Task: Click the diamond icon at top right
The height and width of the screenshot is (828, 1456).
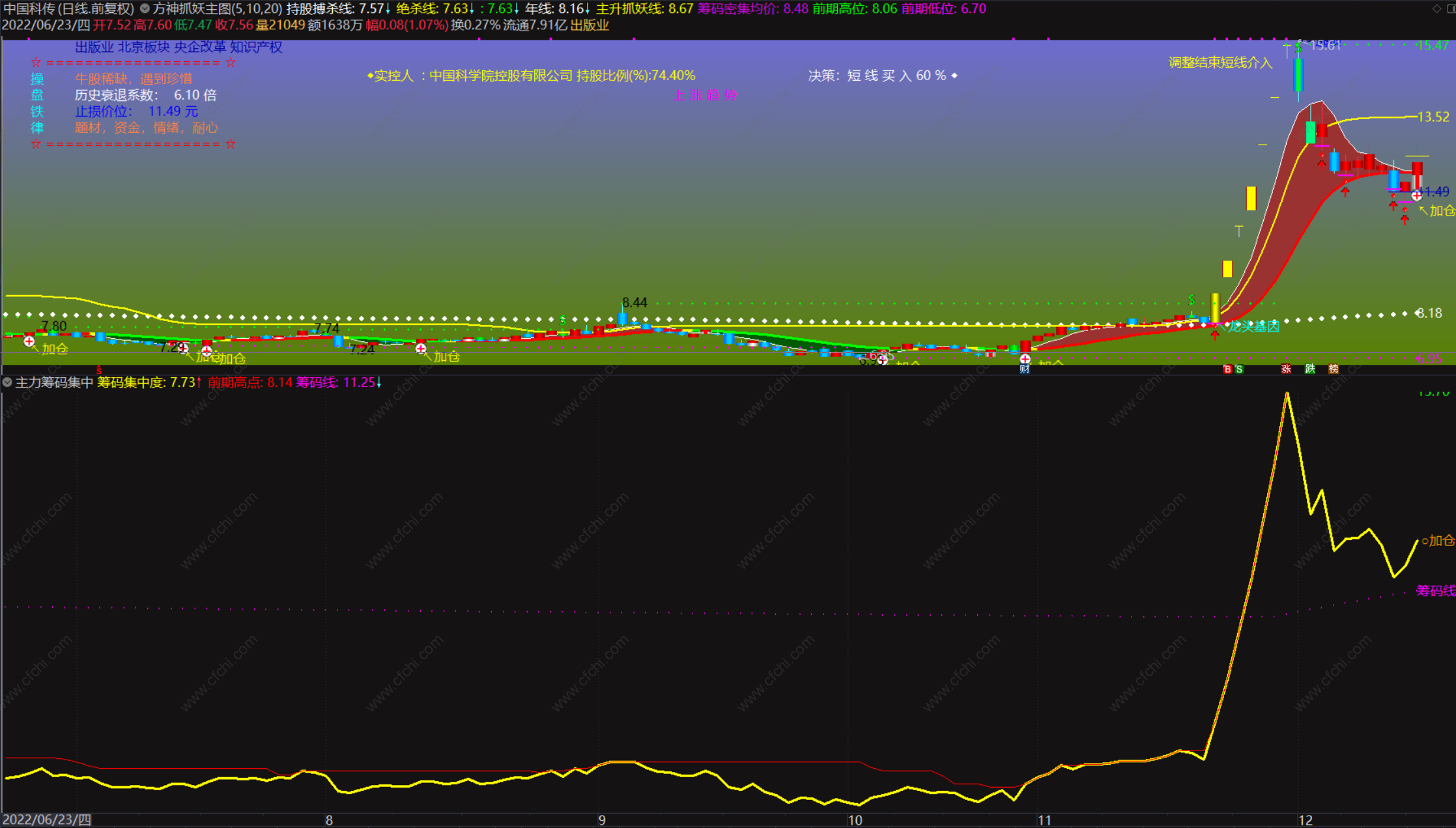Action: tap(1436, 8)
